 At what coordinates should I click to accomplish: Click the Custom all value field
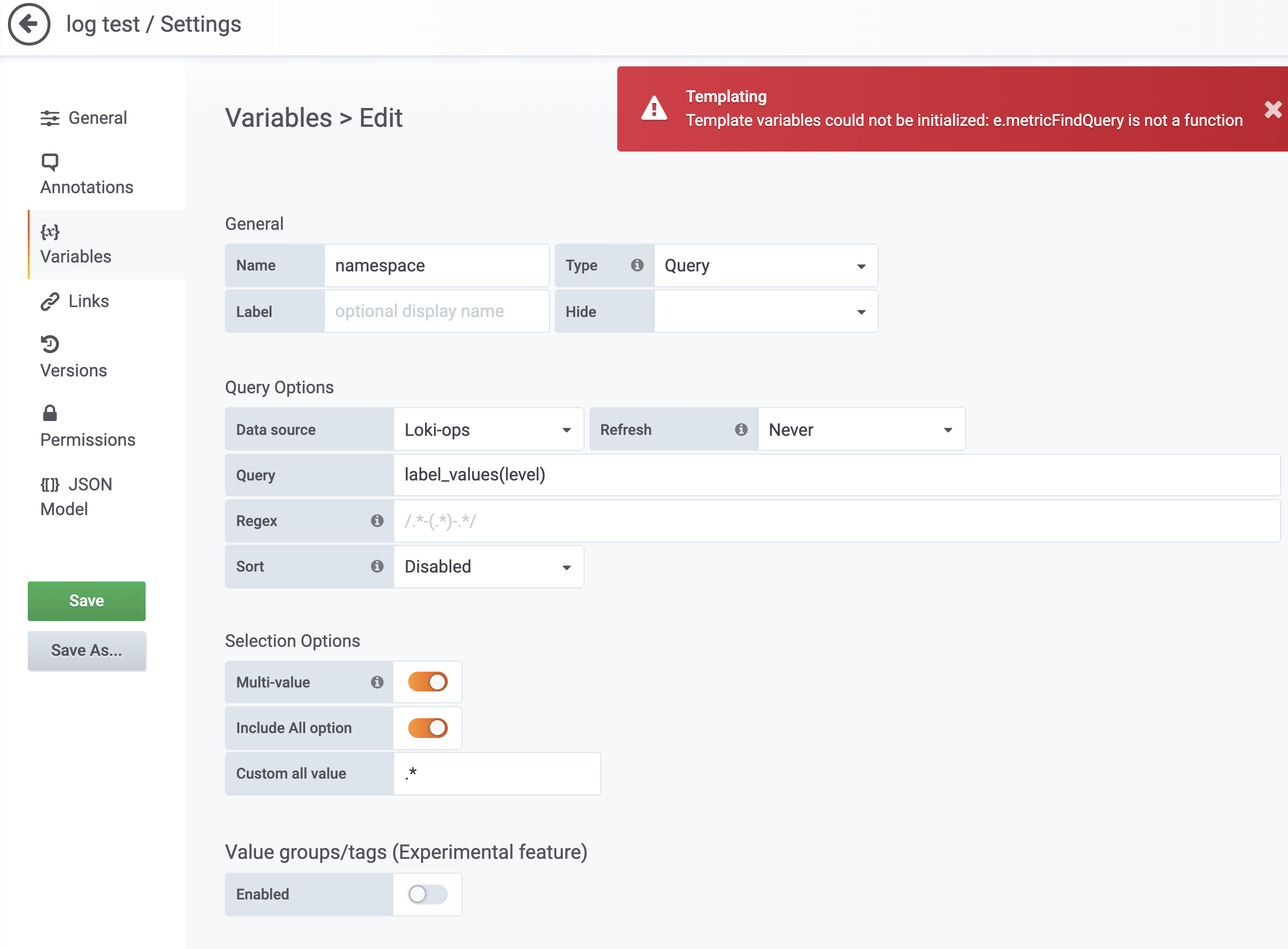point(497,773)
